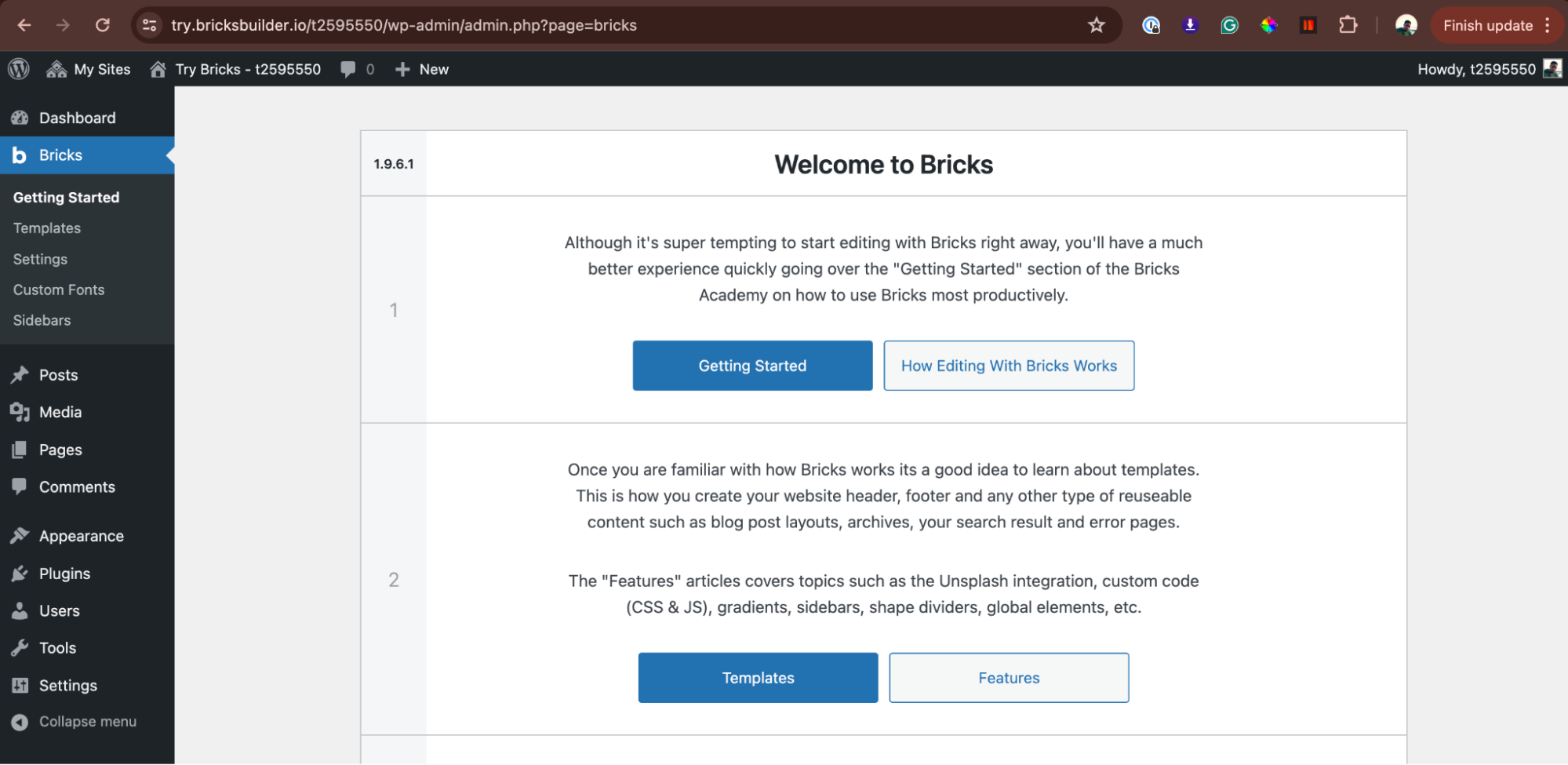Open the New content menu
The image size is (1568, 765).
422,69
